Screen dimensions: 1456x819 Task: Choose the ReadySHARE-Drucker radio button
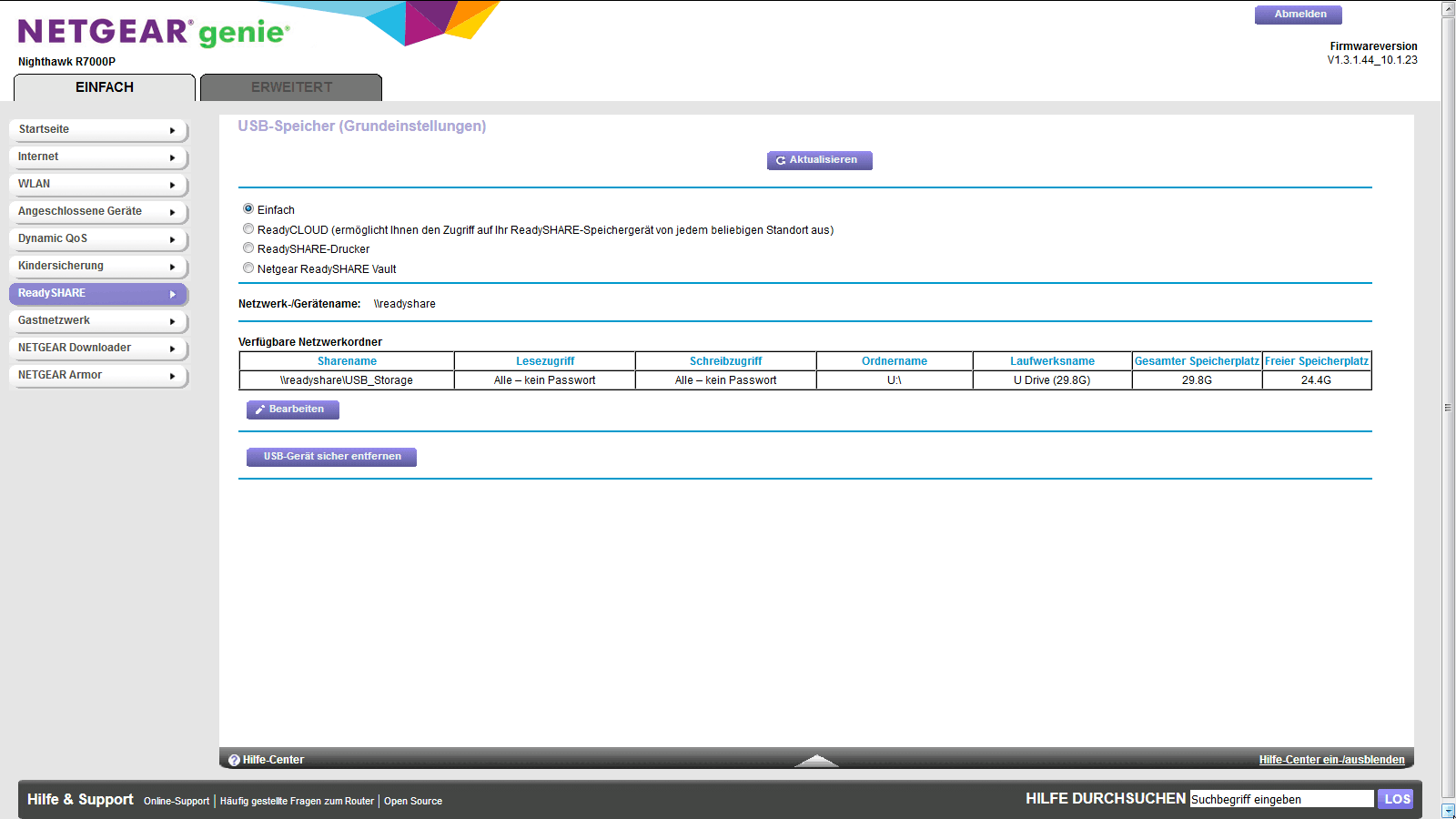tap(248, 248)
